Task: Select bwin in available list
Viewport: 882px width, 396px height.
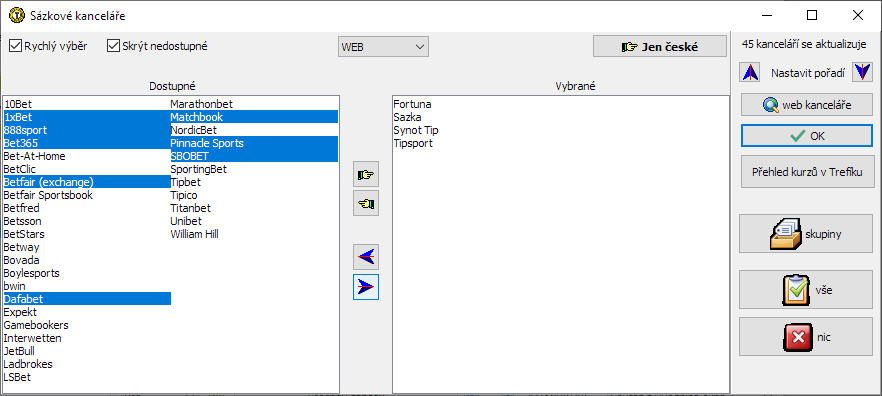Action: 87,286
